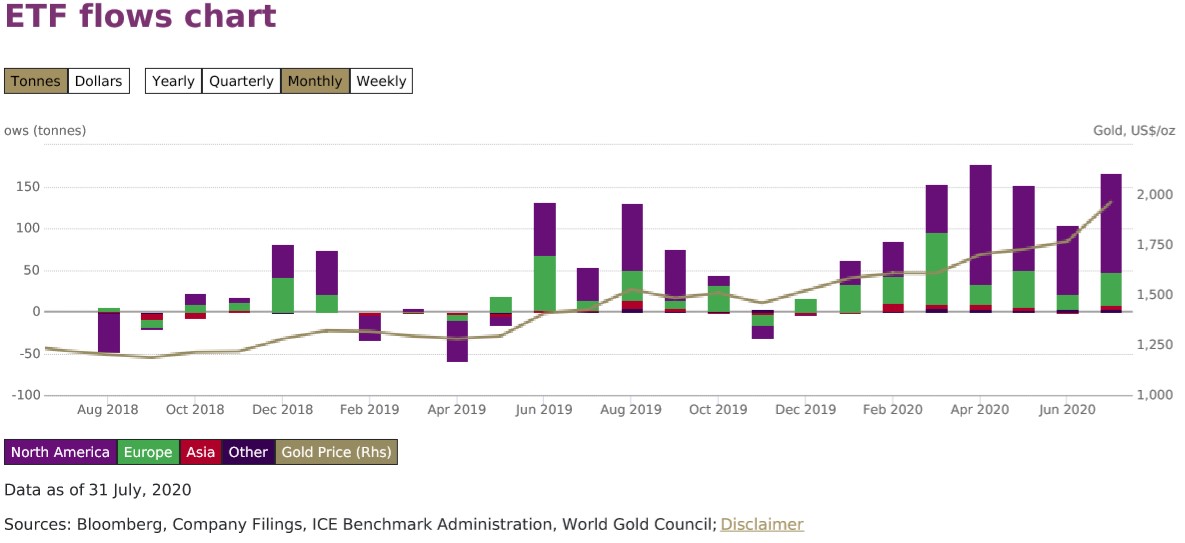Click the gold price line's final point

click(1111, 203)
